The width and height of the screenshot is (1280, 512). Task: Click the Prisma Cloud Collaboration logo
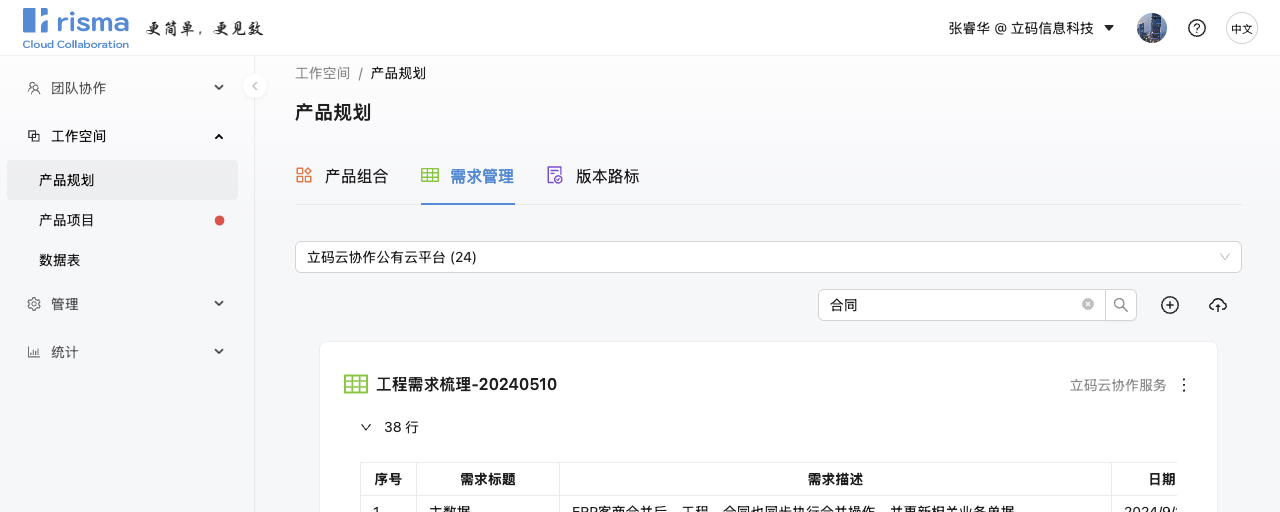pos(76,28)
